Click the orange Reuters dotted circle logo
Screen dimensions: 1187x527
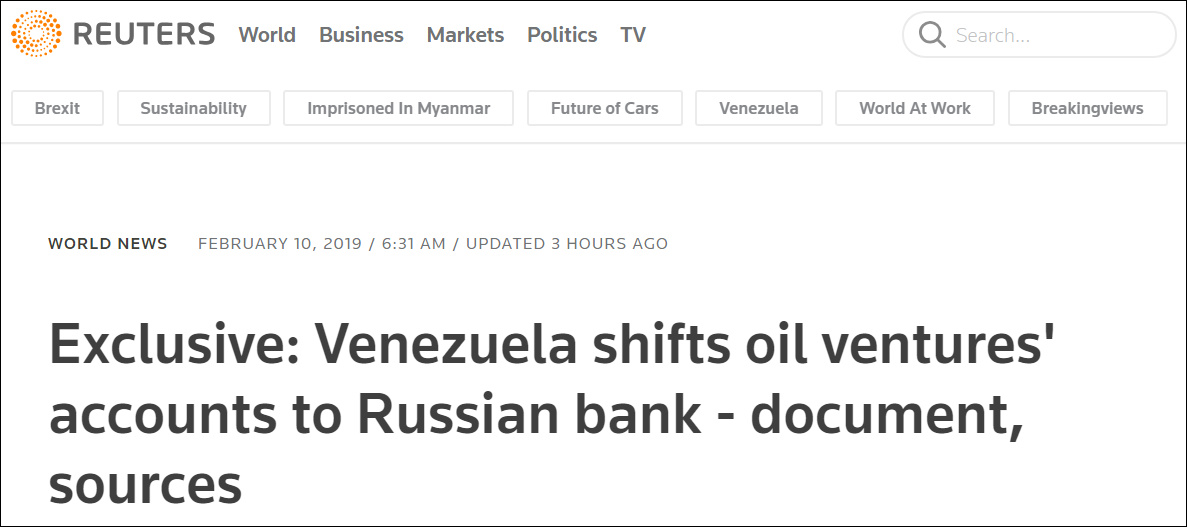tap(36, 34)
